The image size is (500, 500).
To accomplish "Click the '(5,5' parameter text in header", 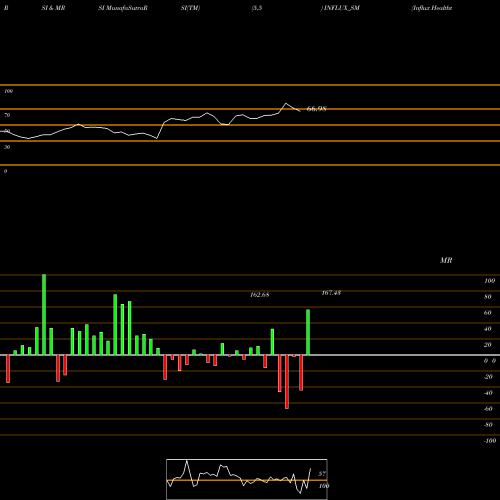I will (257, 8).
